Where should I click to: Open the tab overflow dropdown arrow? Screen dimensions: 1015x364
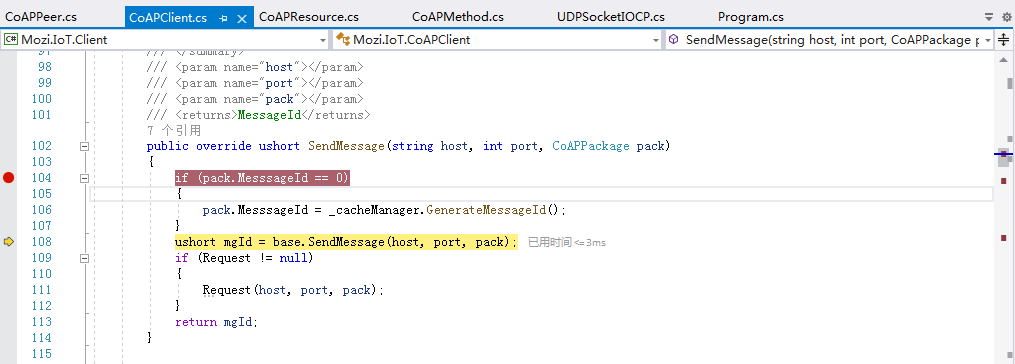tap(988, 17)
